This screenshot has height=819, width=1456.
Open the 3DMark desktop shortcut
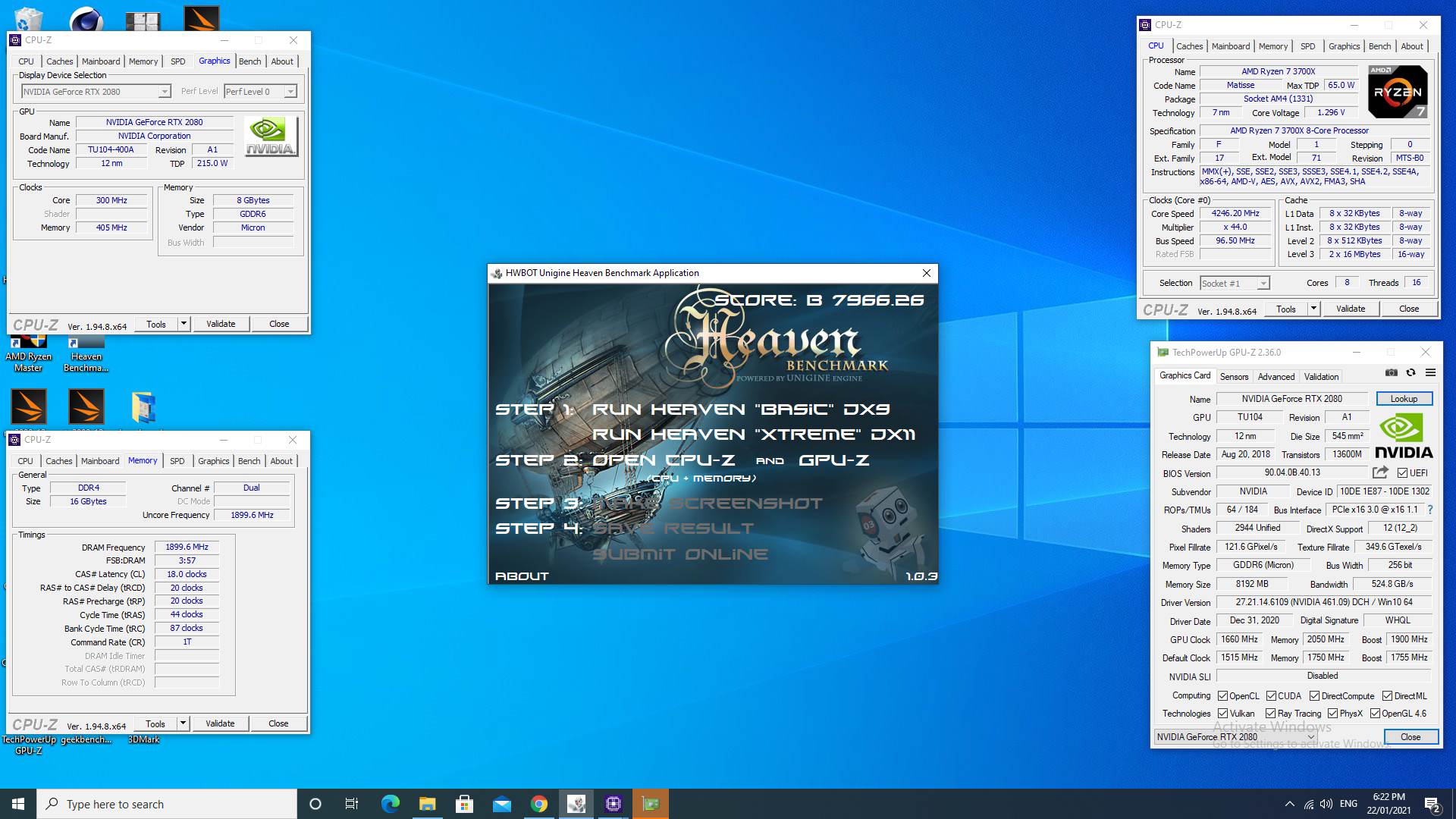(143, 739)
